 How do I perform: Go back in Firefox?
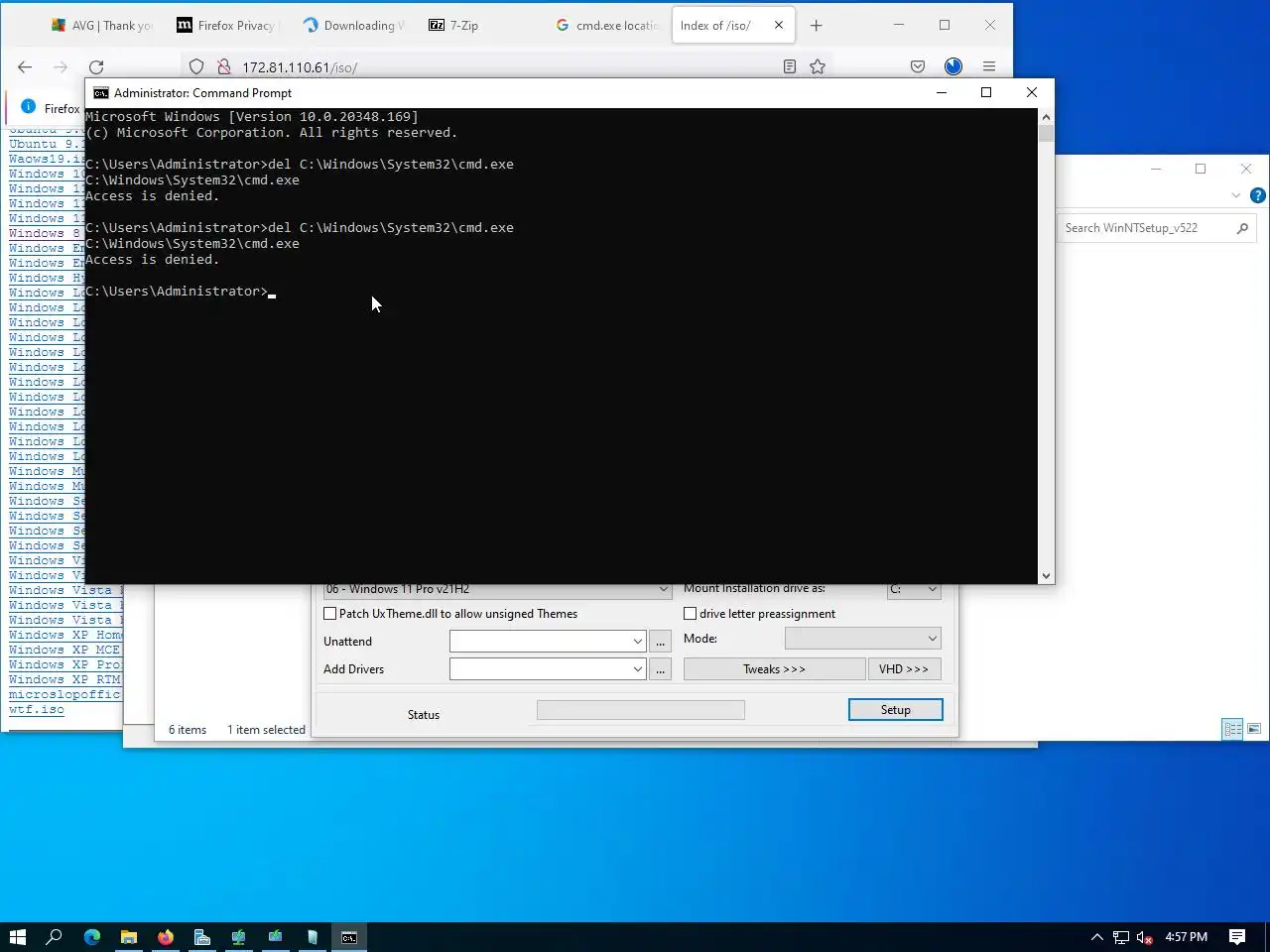click(25, 66)
